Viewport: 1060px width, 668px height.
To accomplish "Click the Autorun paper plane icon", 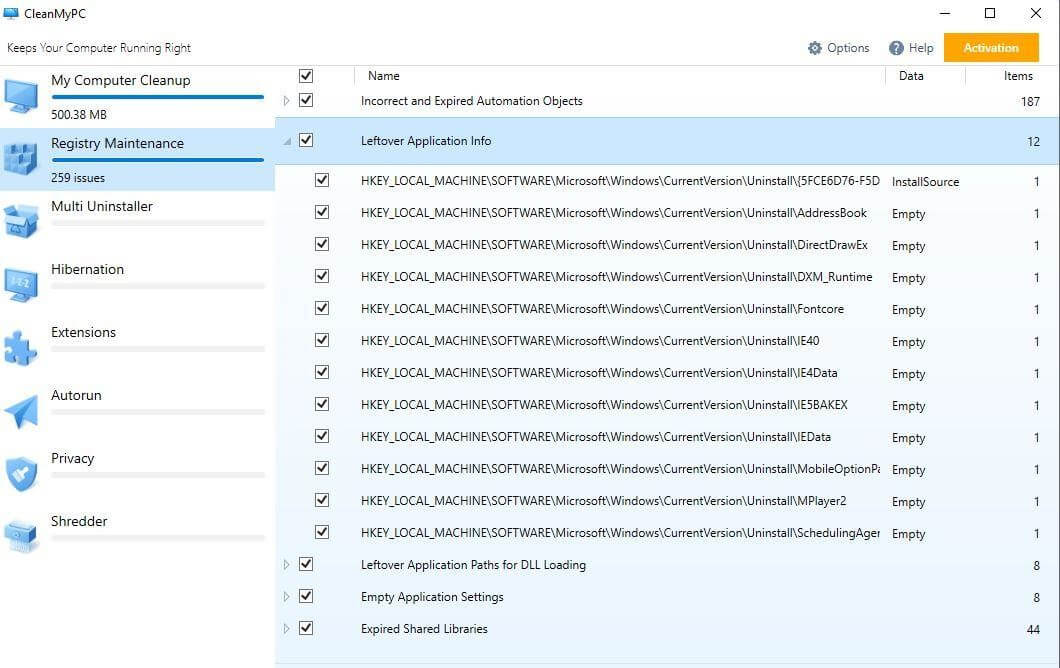I will (x=21, y=410).
